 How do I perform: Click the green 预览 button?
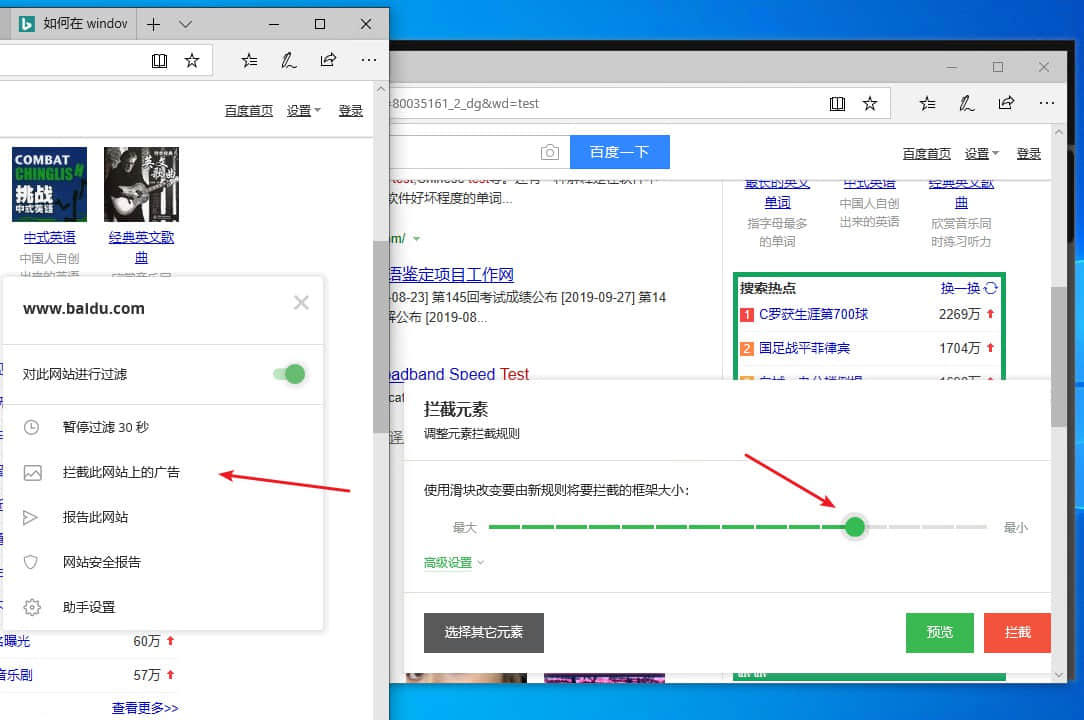939,632
